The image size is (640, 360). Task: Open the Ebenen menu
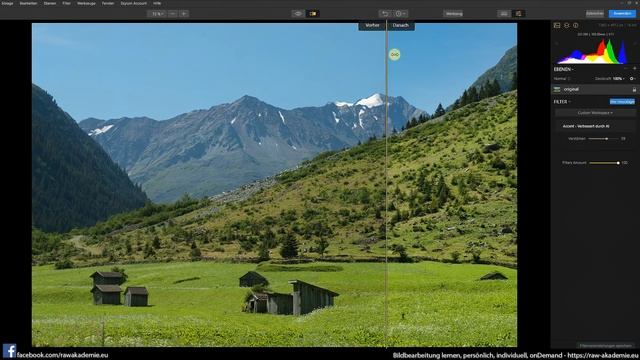[50, 3]
